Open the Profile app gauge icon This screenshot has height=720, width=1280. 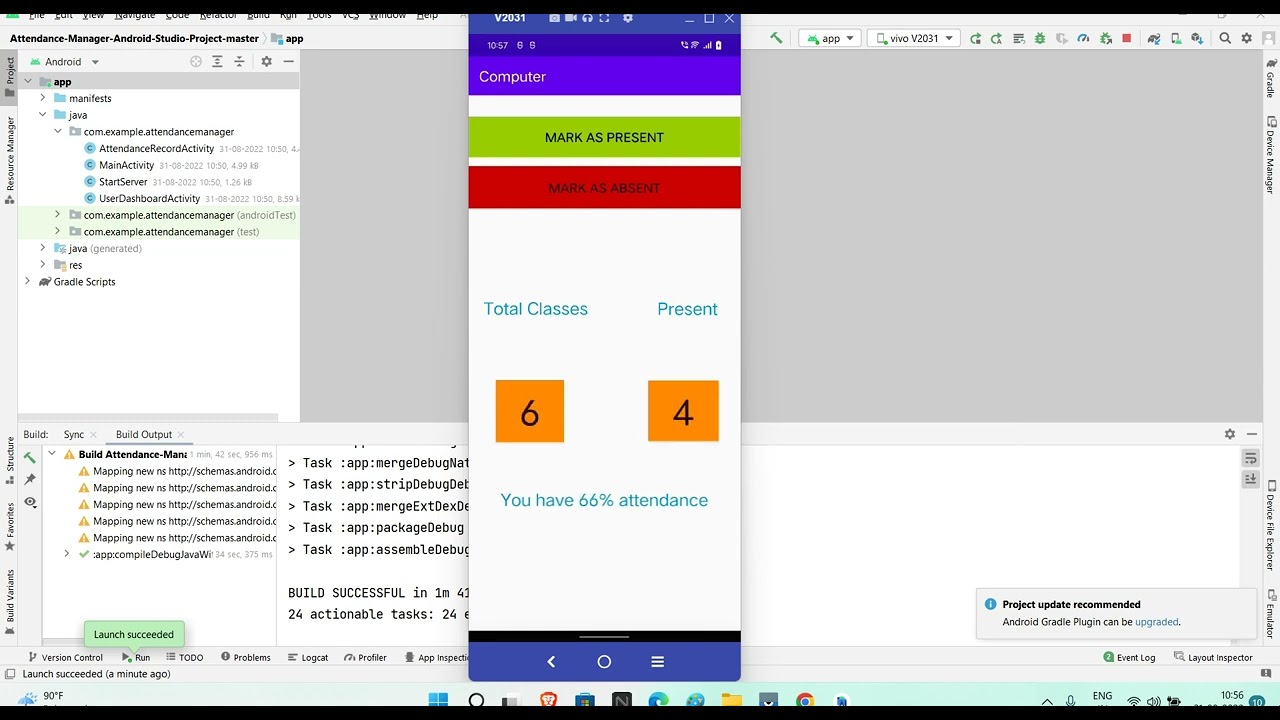[x=1084, y=38]
